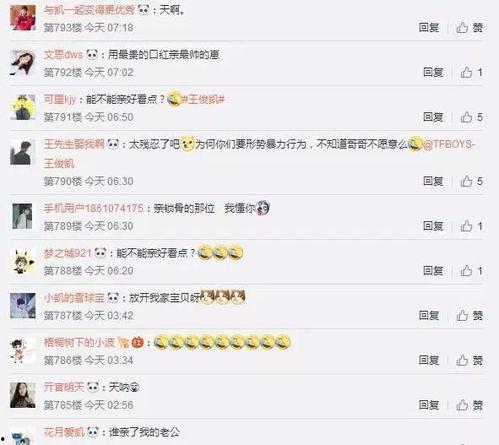499x445 pixels.
Task: Click 回复 on the floor 791 comment
Action: click(x=433, y=117)
